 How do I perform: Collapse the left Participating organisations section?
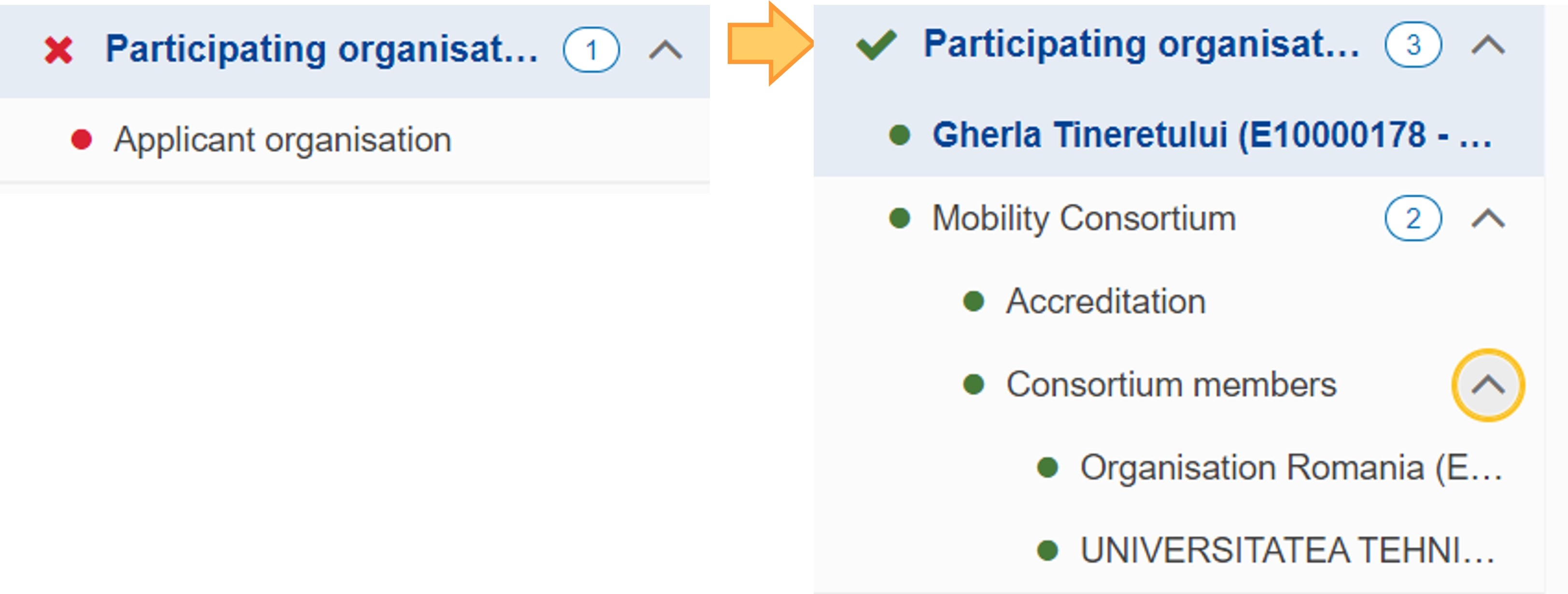(x=665, y=50)
